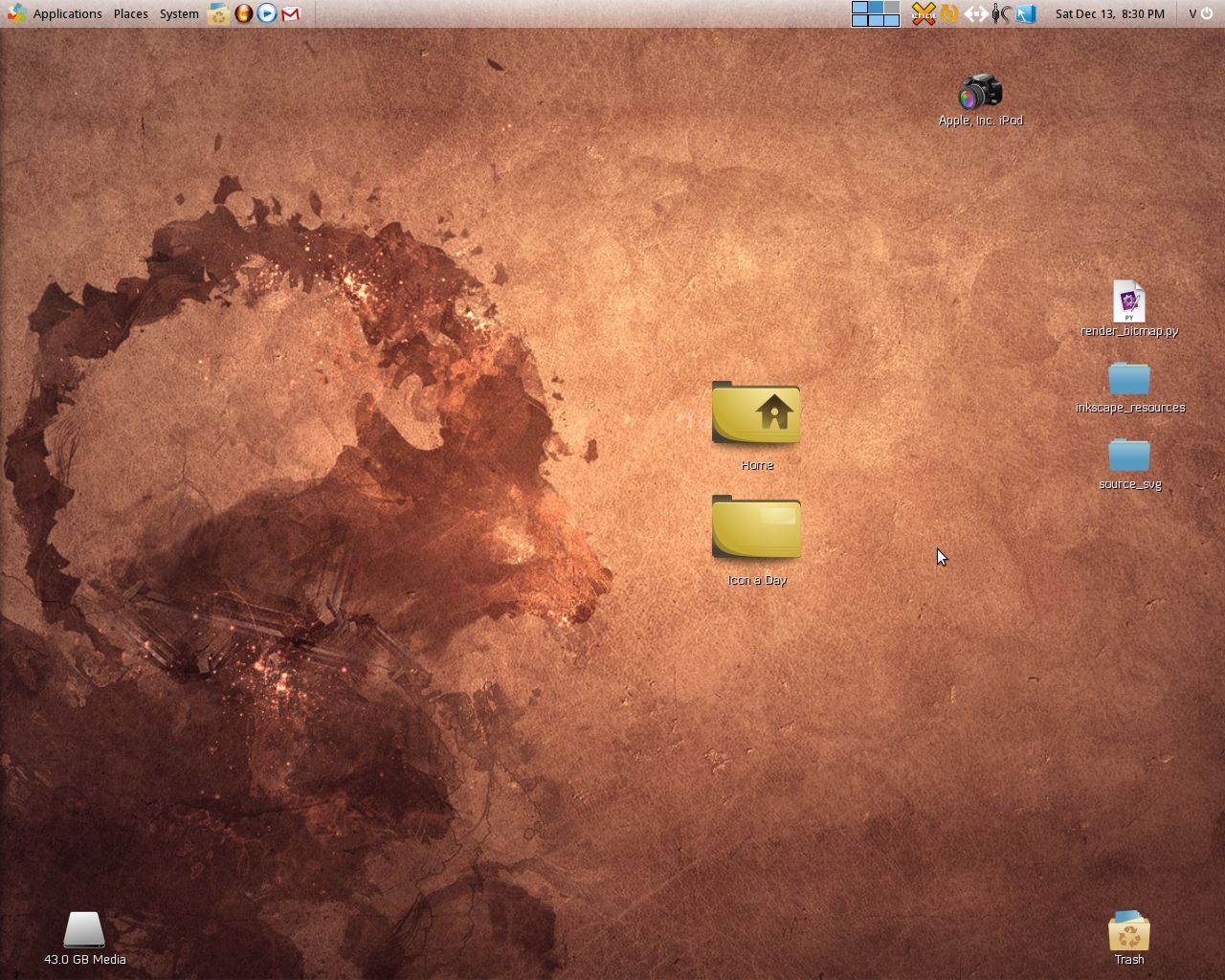Launch the orange globe web browser icon
1225x980 pixels.
[x=244, y=13]
